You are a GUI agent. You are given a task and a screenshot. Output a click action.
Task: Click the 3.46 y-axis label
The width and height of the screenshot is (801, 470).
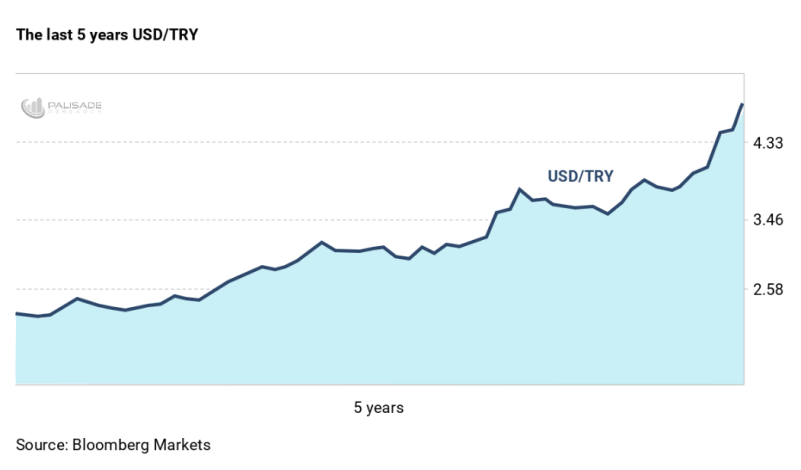pyautogui.click(x=768, y=220)
